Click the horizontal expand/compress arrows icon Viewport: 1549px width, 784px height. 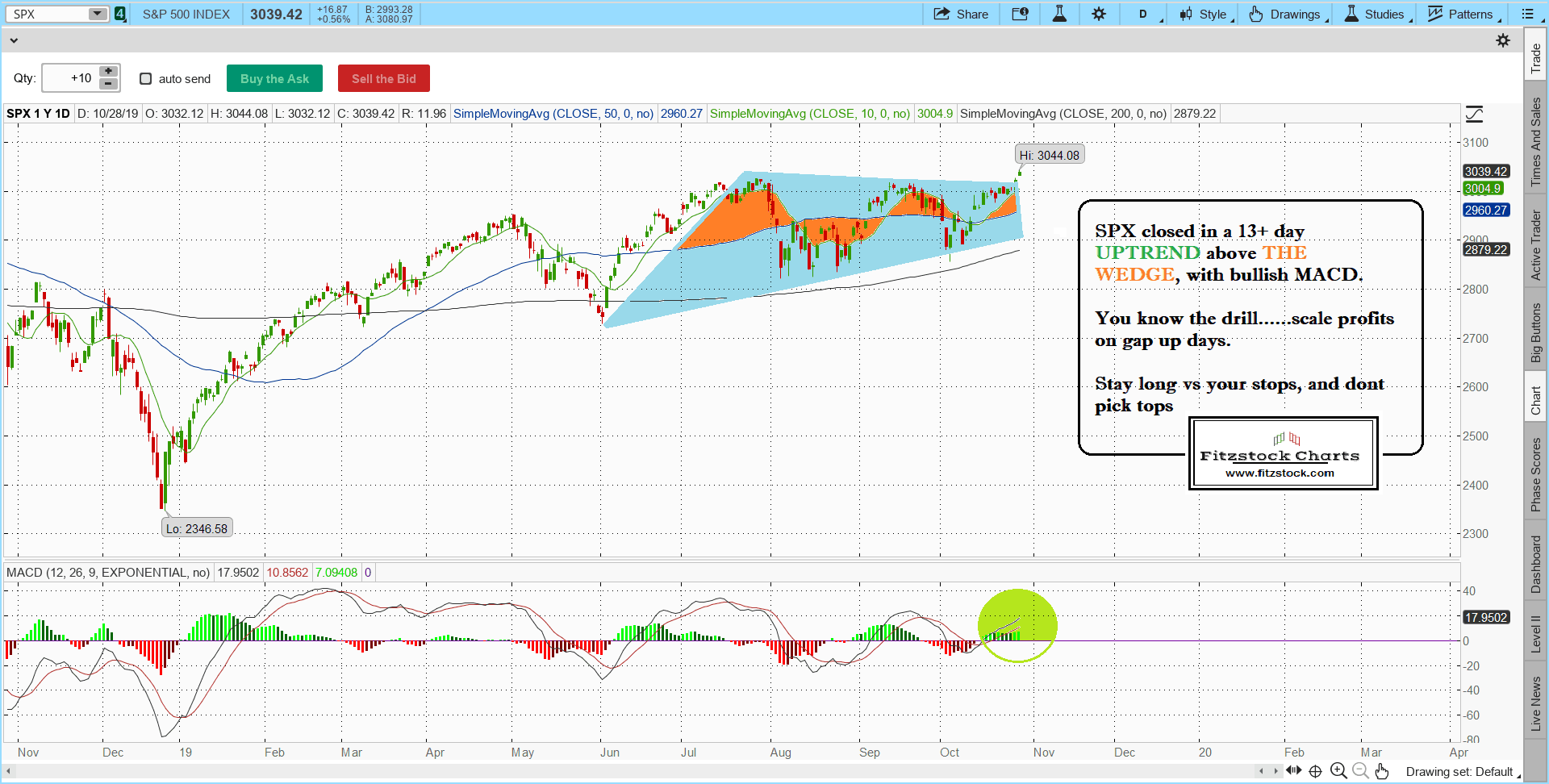1294,771
